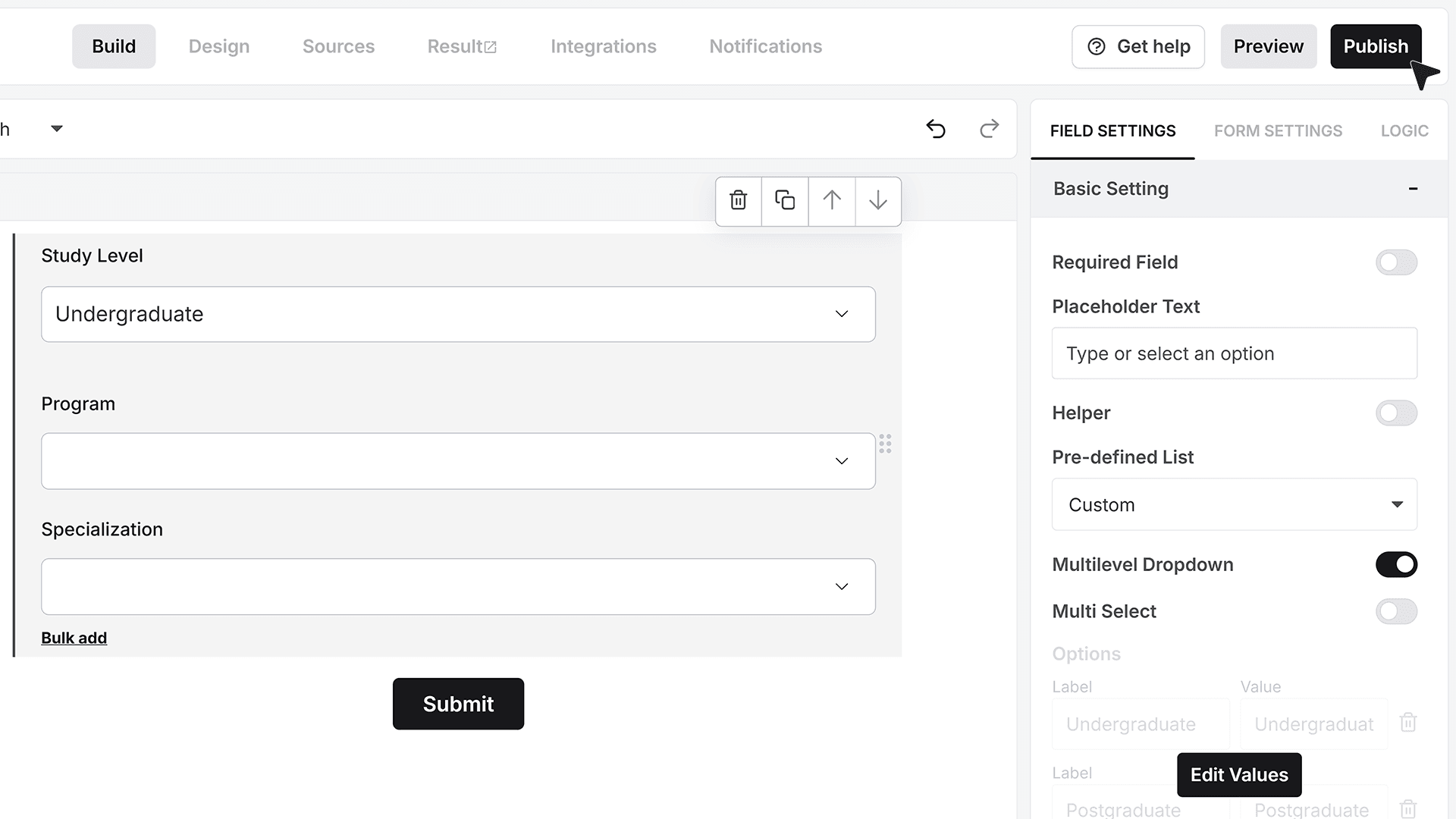The height and width of the screenshot is (819, 1456).
Task: Click the Program field label
Action: coord(78,403)
